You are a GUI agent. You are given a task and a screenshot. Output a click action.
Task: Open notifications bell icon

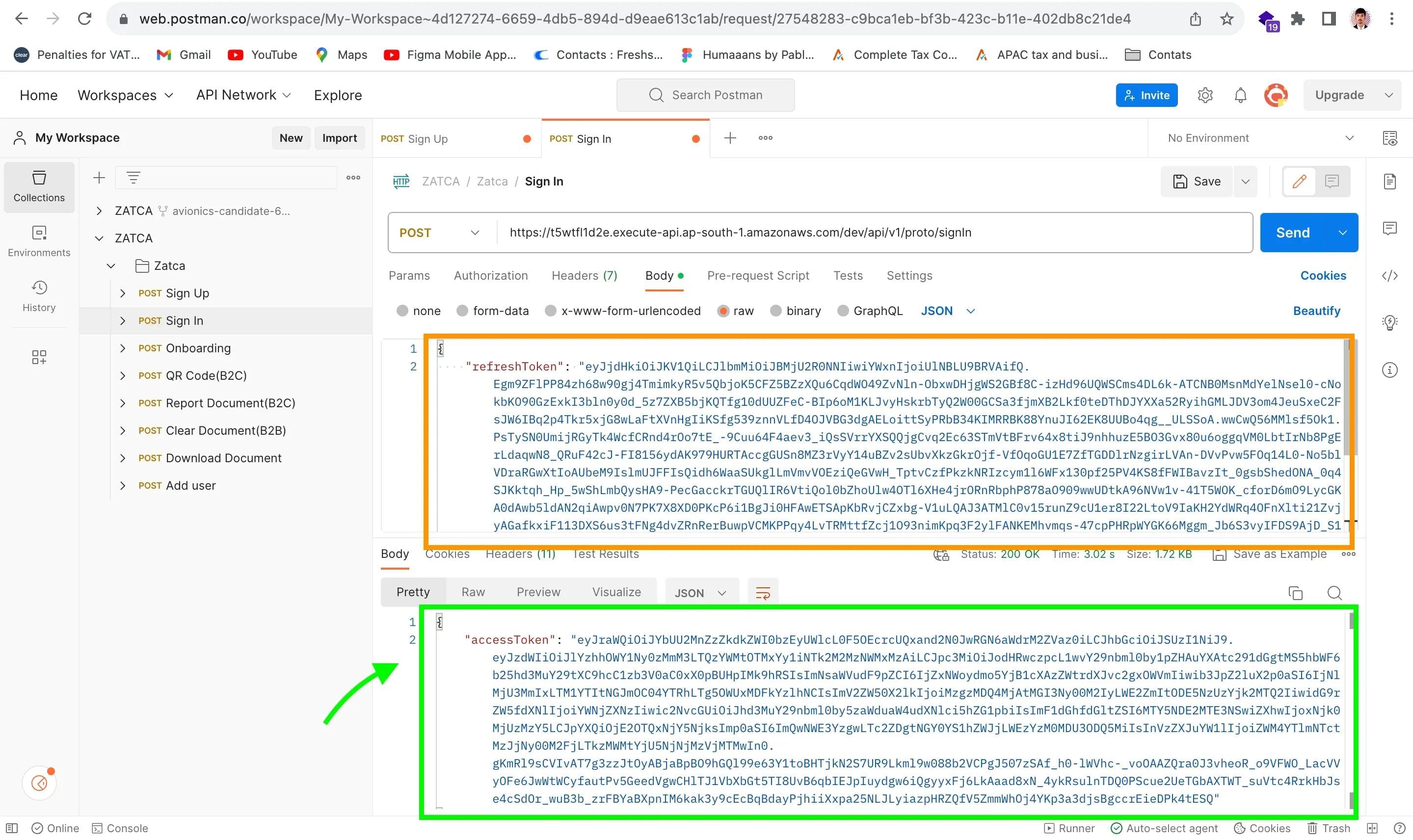[1240, 95]
